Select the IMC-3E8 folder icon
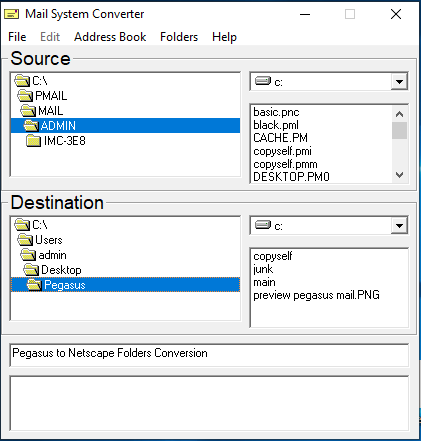The image size is (421, 441). 34,141
